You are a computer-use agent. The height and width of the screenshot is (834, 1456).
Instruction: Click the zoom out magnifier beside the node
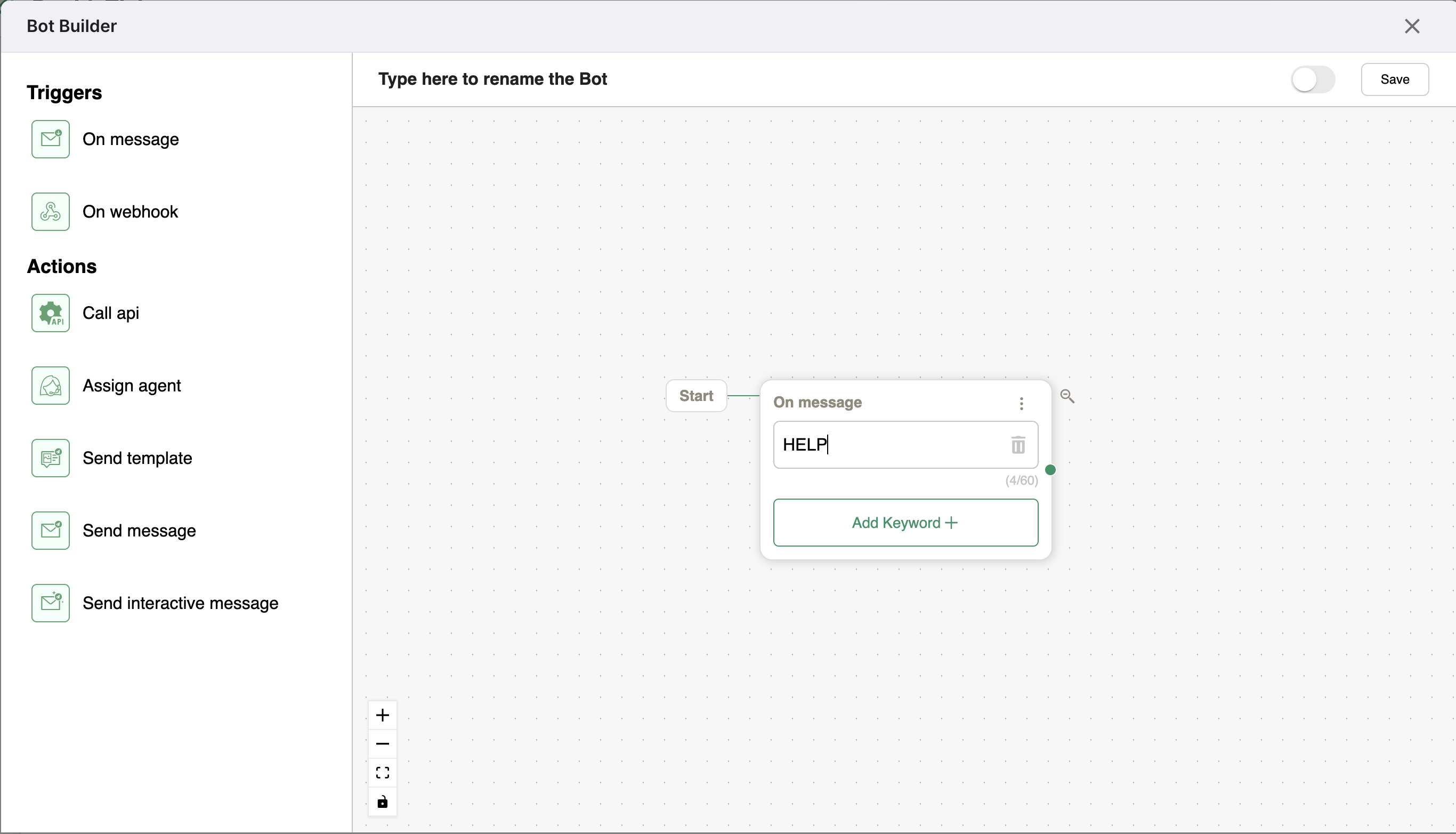tap(1068, 396)
